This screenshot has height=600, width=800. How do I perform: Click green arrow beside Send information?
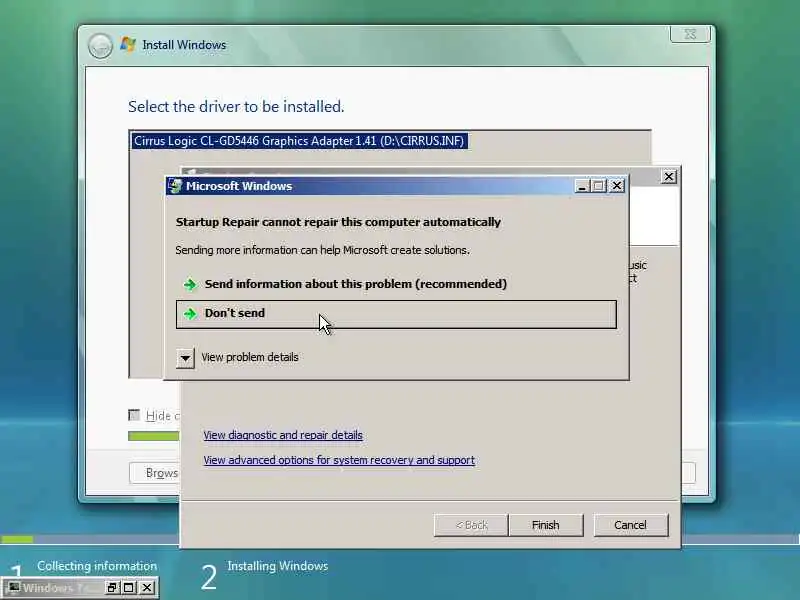point(190,285)
